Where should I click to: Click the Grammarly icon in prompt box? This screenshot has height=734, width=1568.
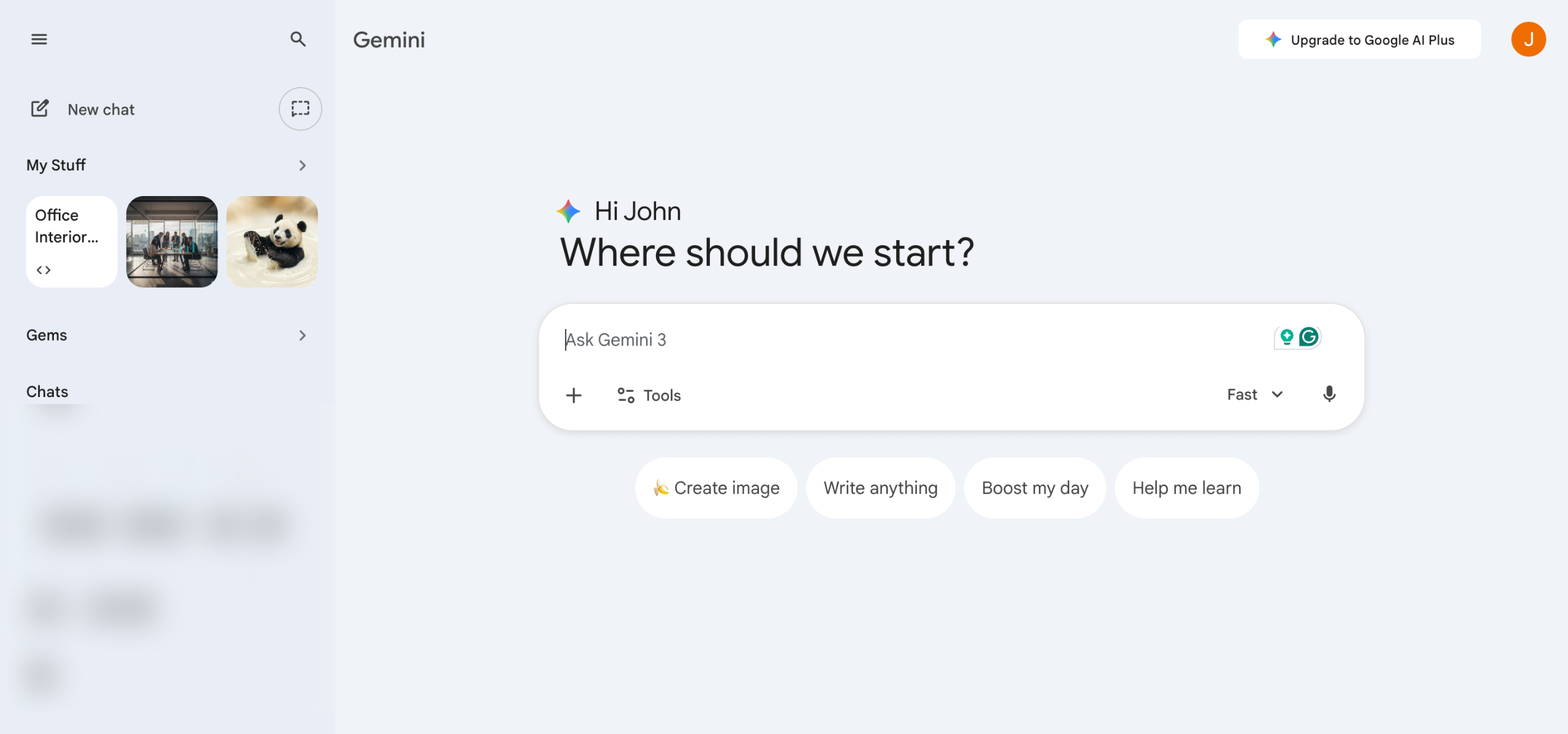(x=1309, y=337)
